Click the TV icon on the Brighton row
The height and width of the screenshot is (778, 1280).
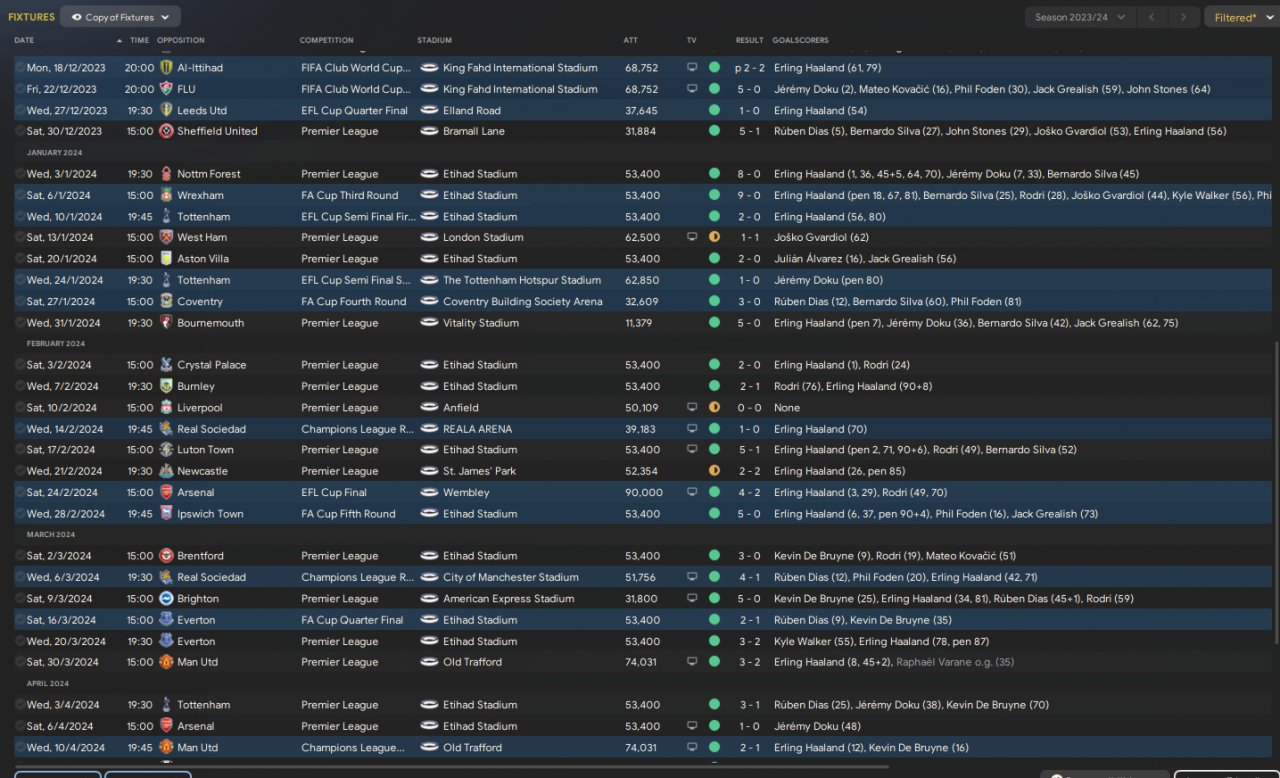tap(692, 599)
